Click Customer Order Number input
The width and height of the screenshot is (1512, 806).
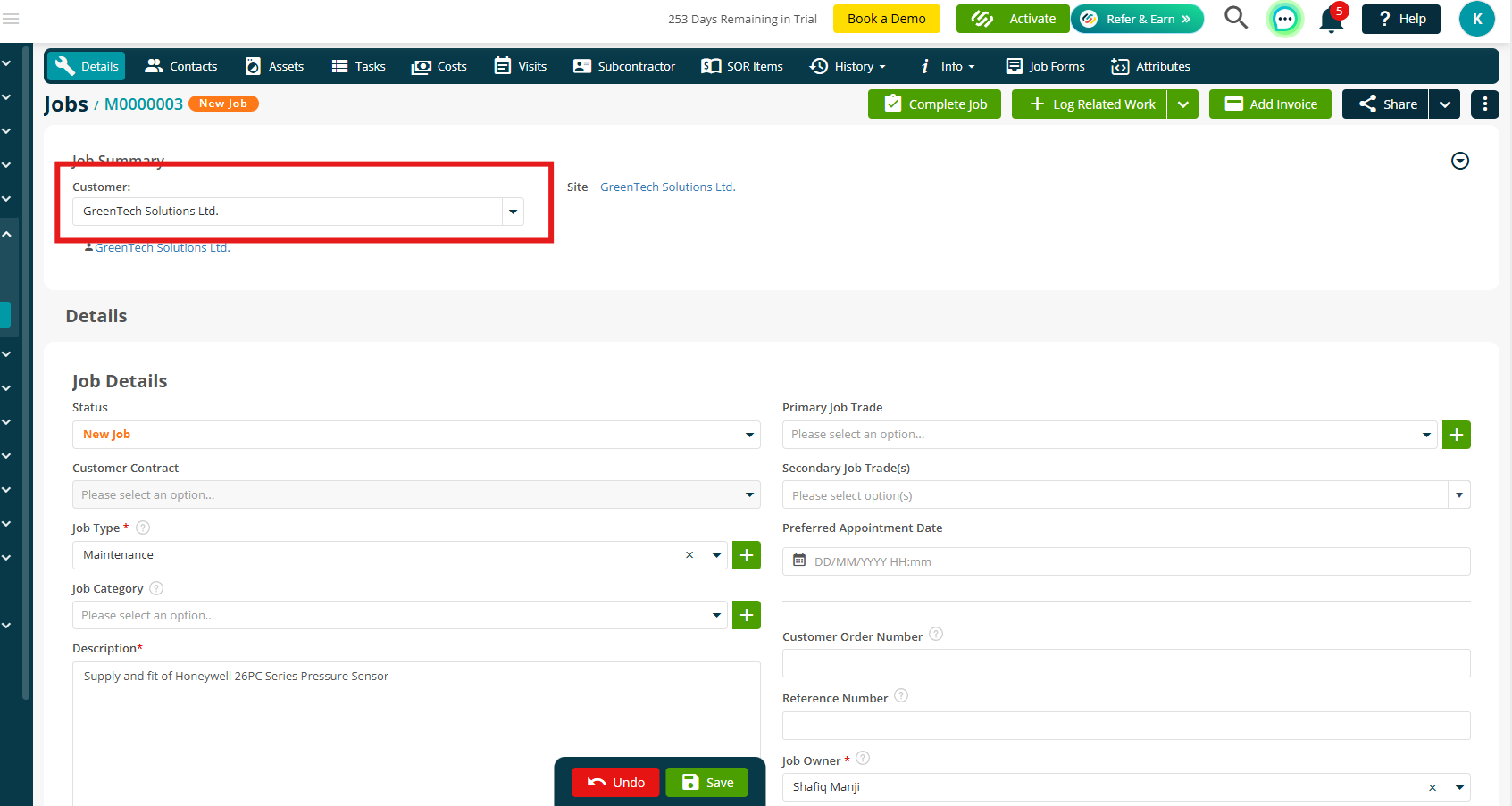tap(1126, 663)
